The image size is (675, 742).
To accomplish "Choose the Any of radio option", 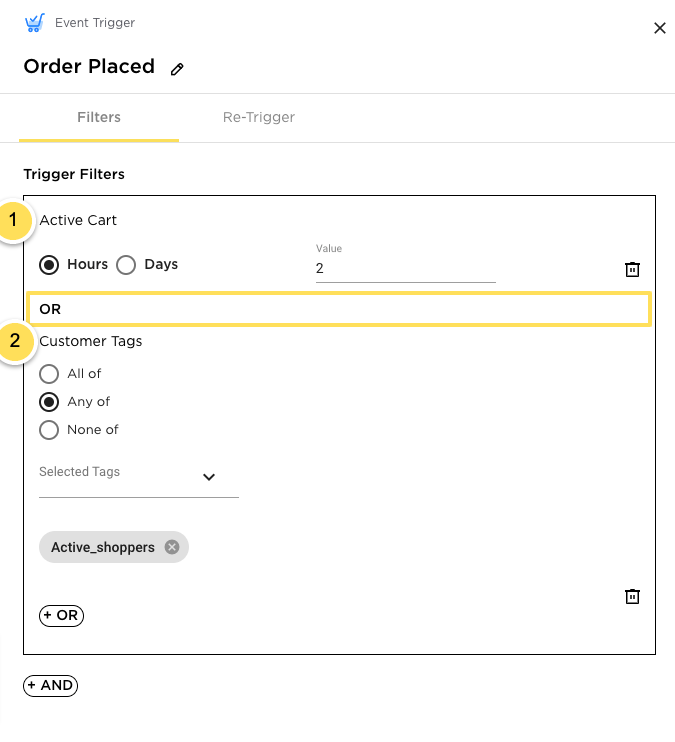I will tap(49, 402).
